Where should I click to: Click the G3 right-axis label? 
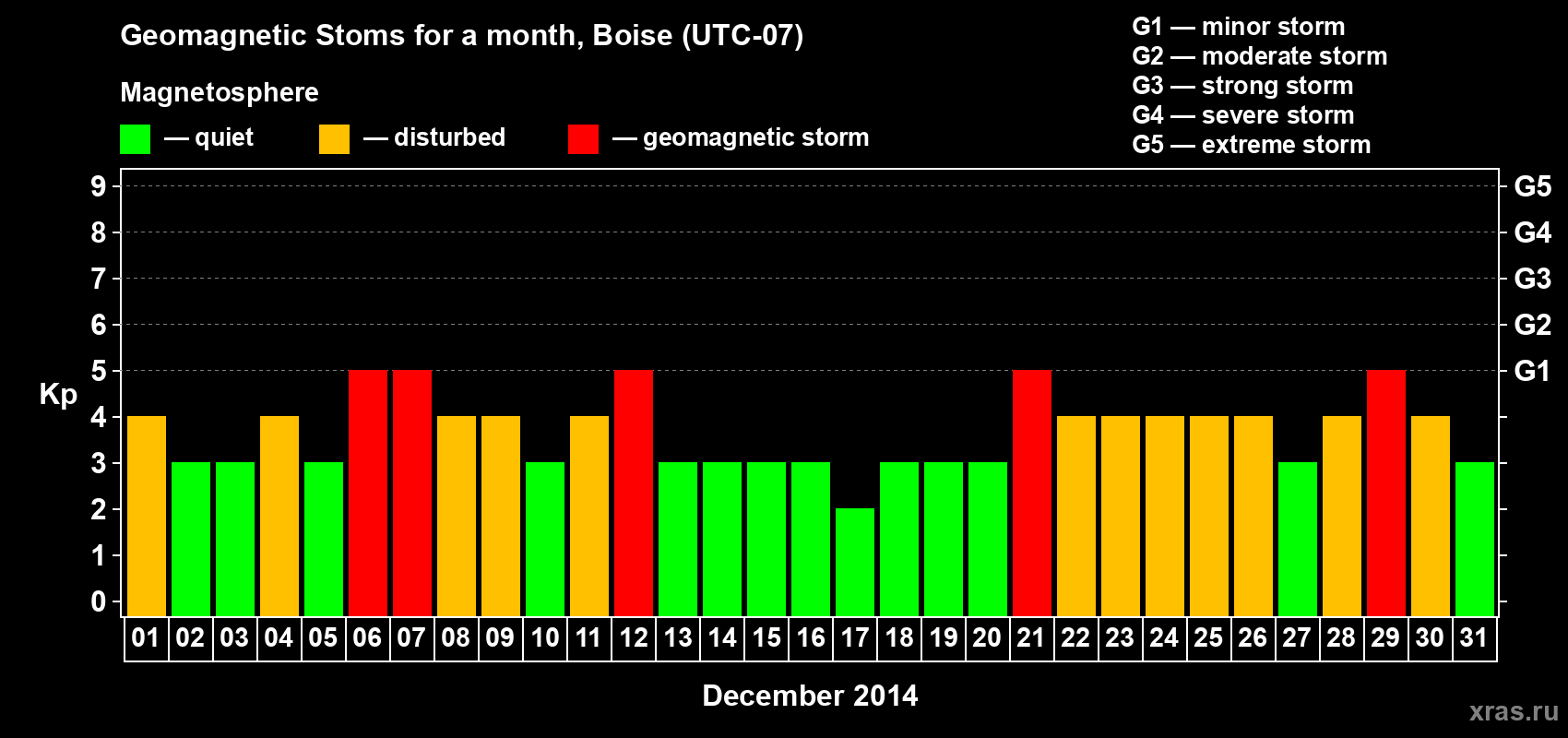click(x=1533, y=279)
